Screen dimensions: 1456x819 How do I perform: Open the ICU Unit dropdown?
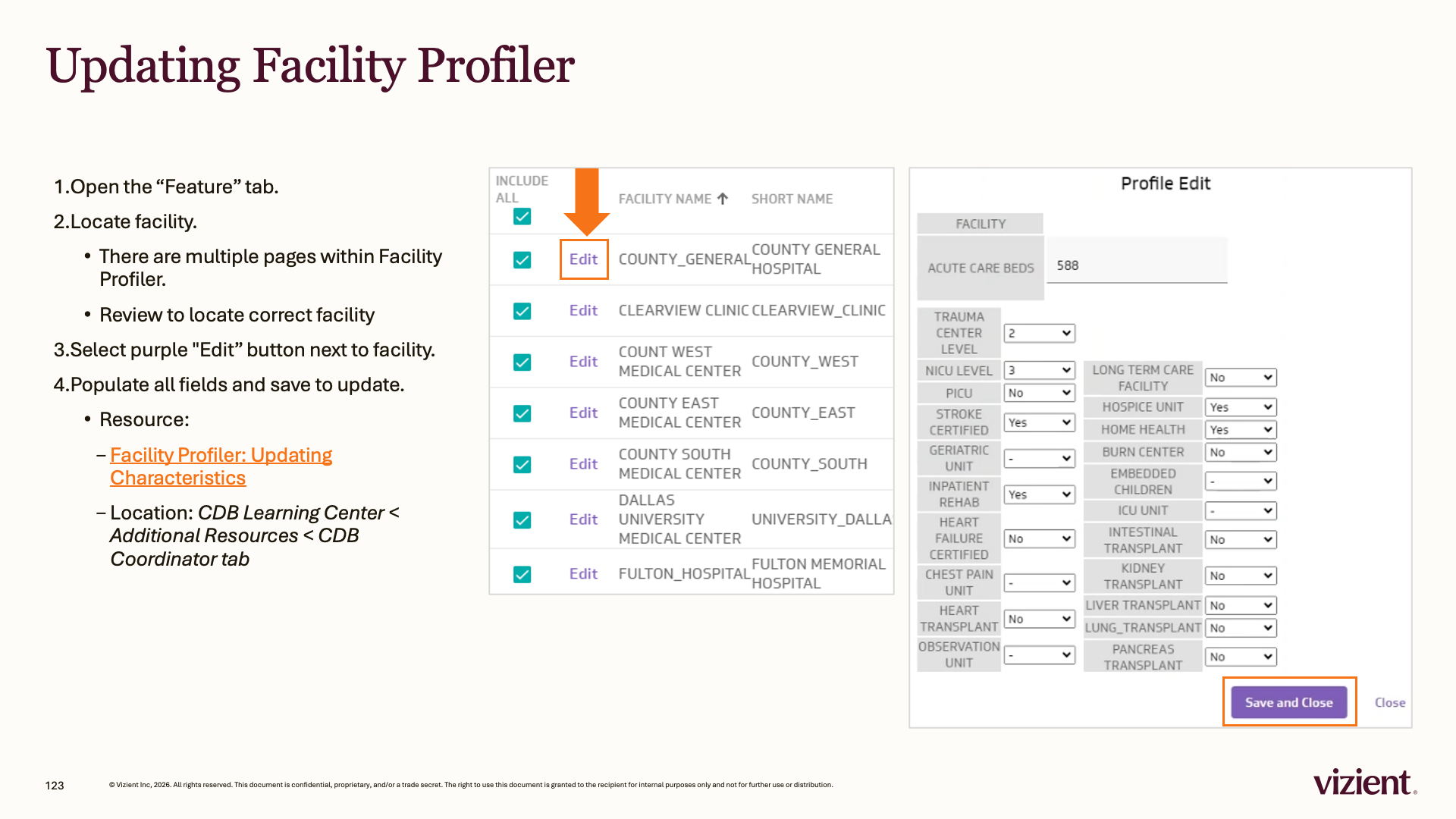point(1241,511)
